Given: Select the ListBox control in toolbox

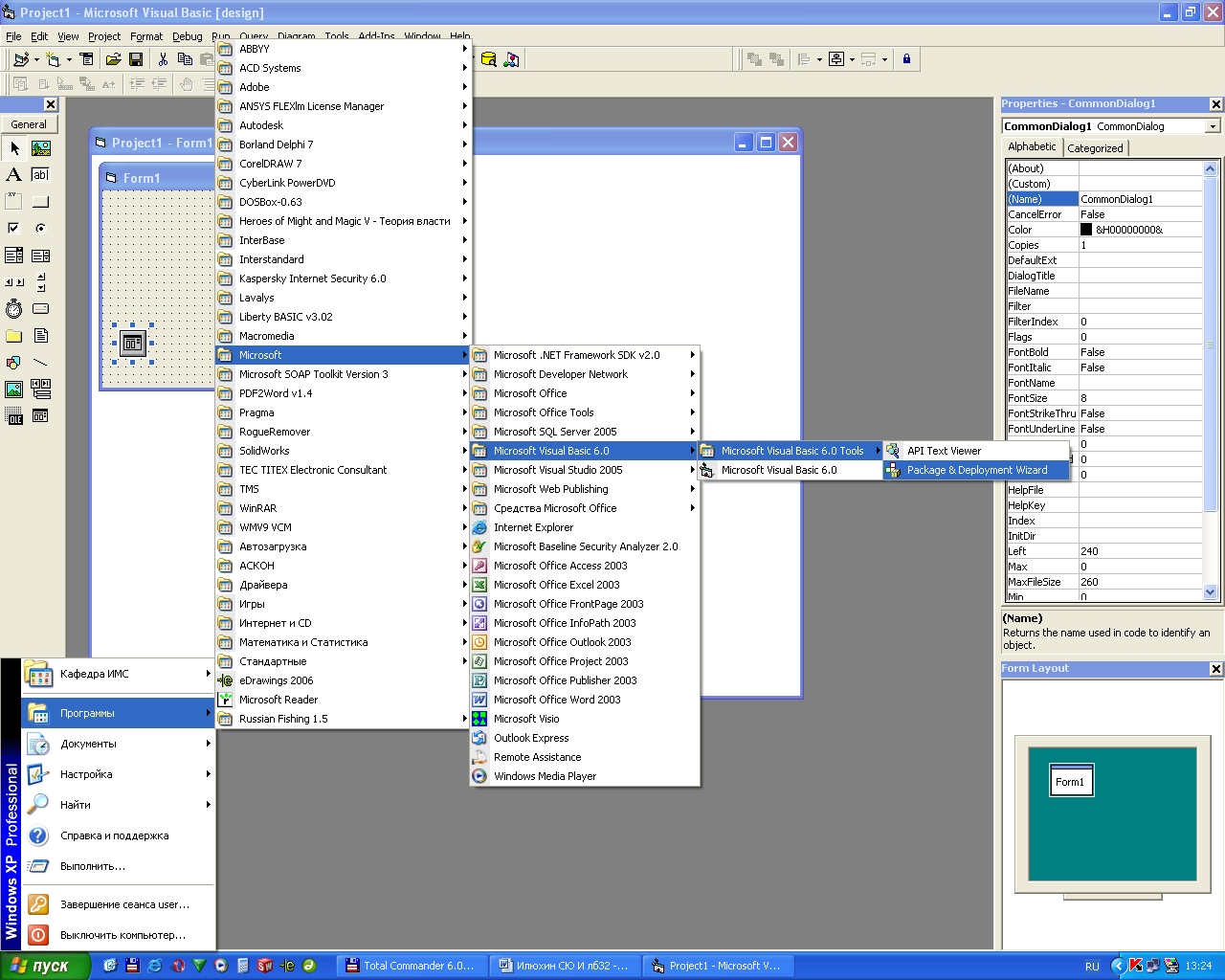Looking at the screenshot, I should [x=41, y=256].
